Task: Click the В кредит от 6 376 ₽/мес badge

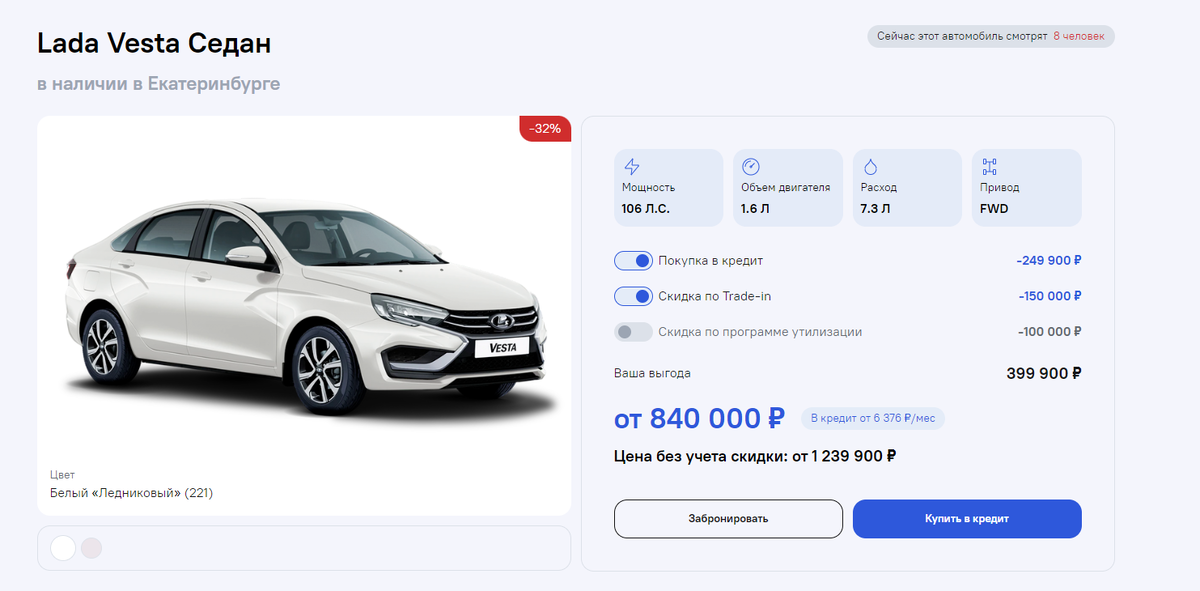Action: pyautogui.click(x=873, y=418)
